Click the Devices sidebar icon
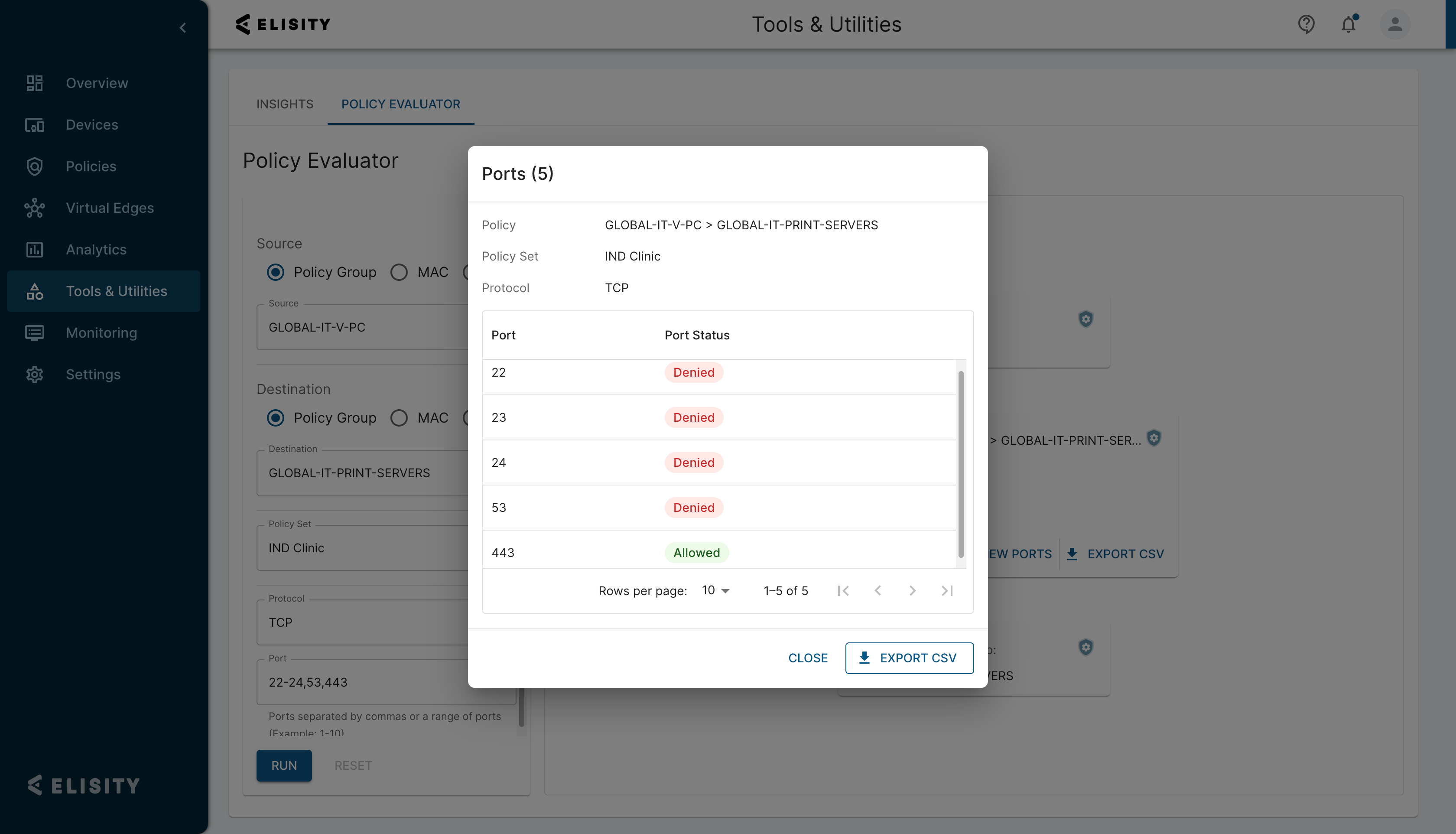 (x=34, y=125)
